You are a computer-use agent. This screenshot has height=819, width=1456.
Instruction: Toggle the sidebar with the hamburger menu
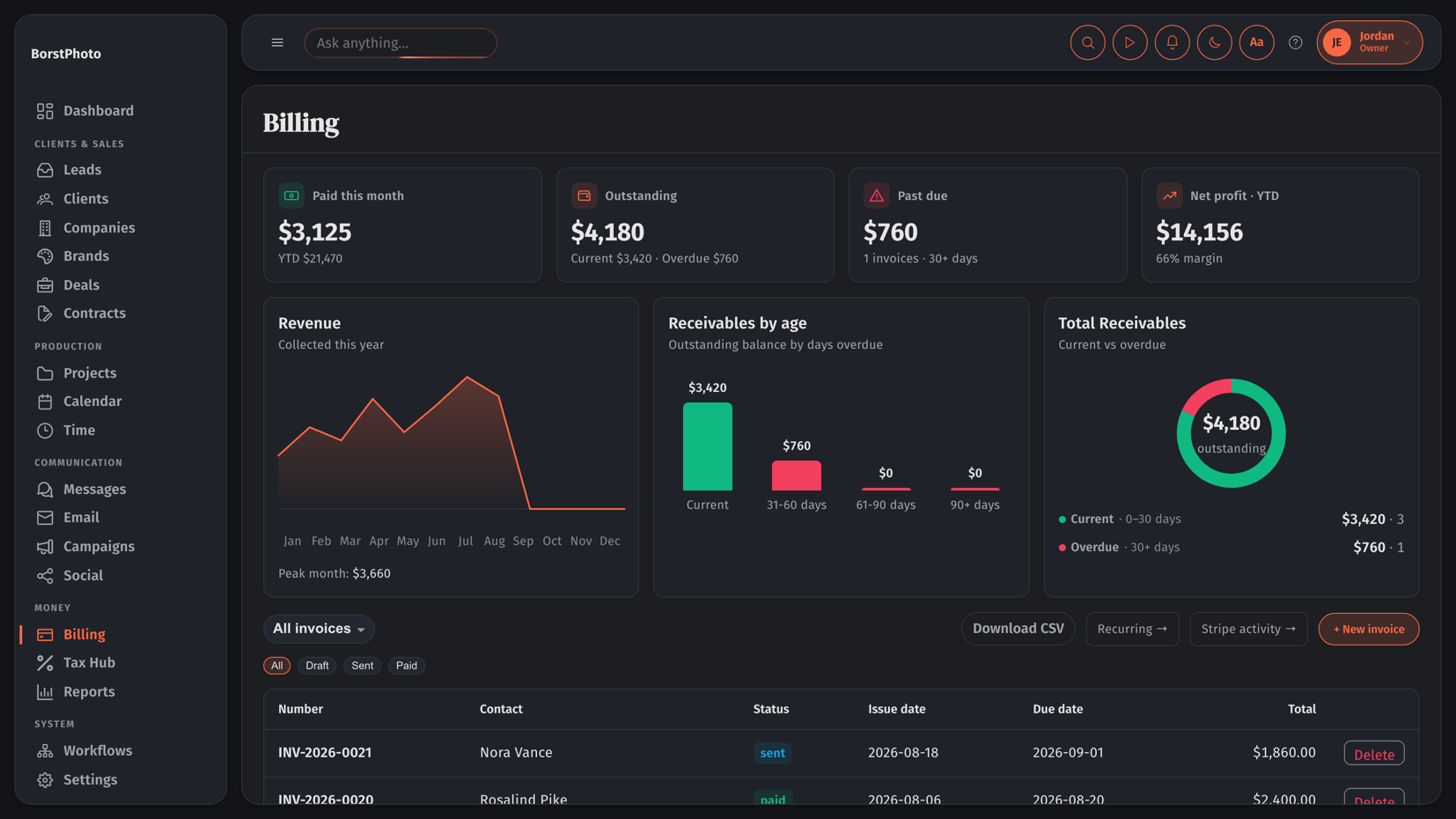(277, 42)
